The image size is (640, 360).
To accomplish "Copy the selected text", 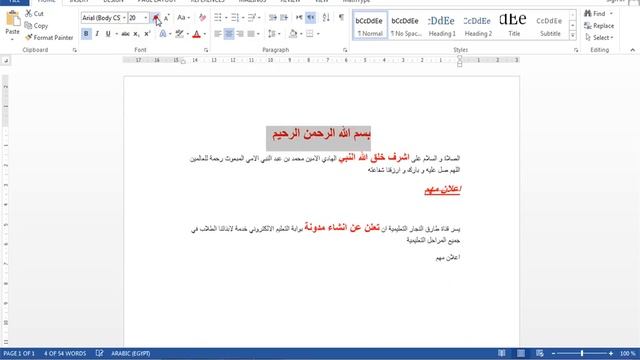I will pos(36,25).
